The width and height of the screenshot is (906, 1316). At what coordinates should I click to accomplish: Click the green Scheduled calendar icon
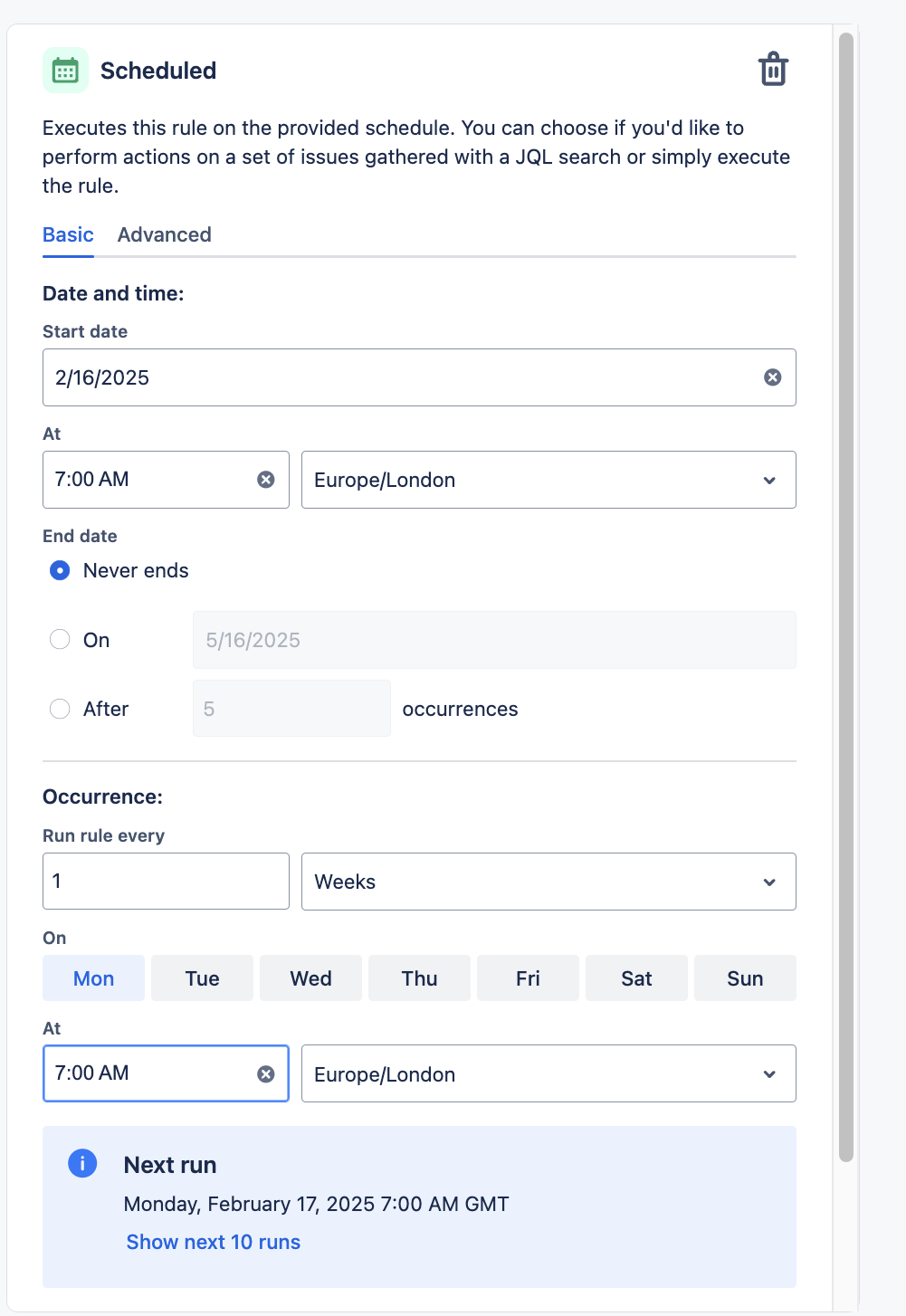65,71
